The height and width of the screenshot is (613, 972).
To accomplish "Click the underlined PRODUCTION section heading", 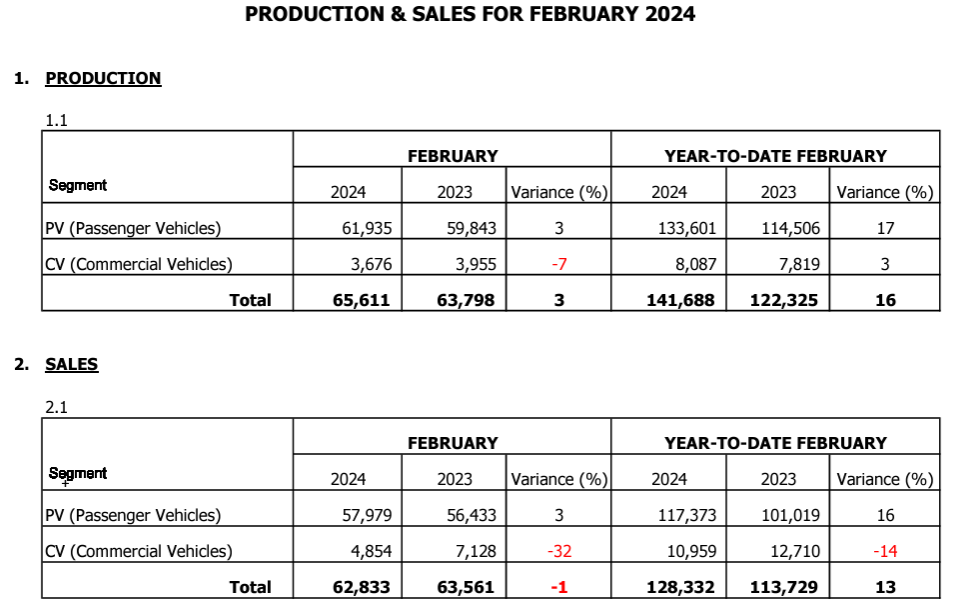I will pos(103,78).
